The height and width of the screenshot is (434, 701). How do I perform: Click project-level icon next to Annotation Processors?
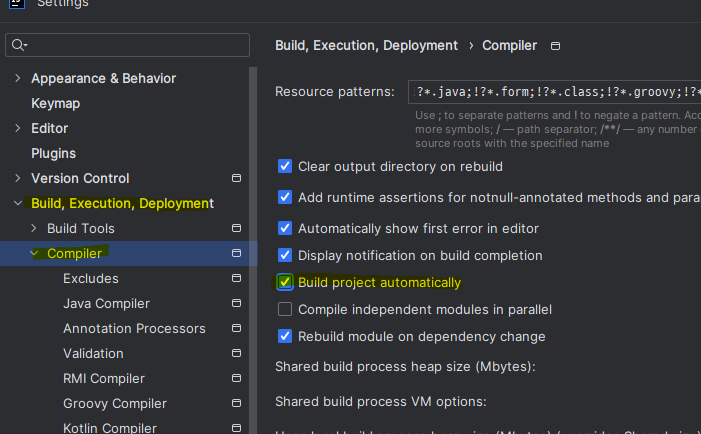click(x=237, y=329)
